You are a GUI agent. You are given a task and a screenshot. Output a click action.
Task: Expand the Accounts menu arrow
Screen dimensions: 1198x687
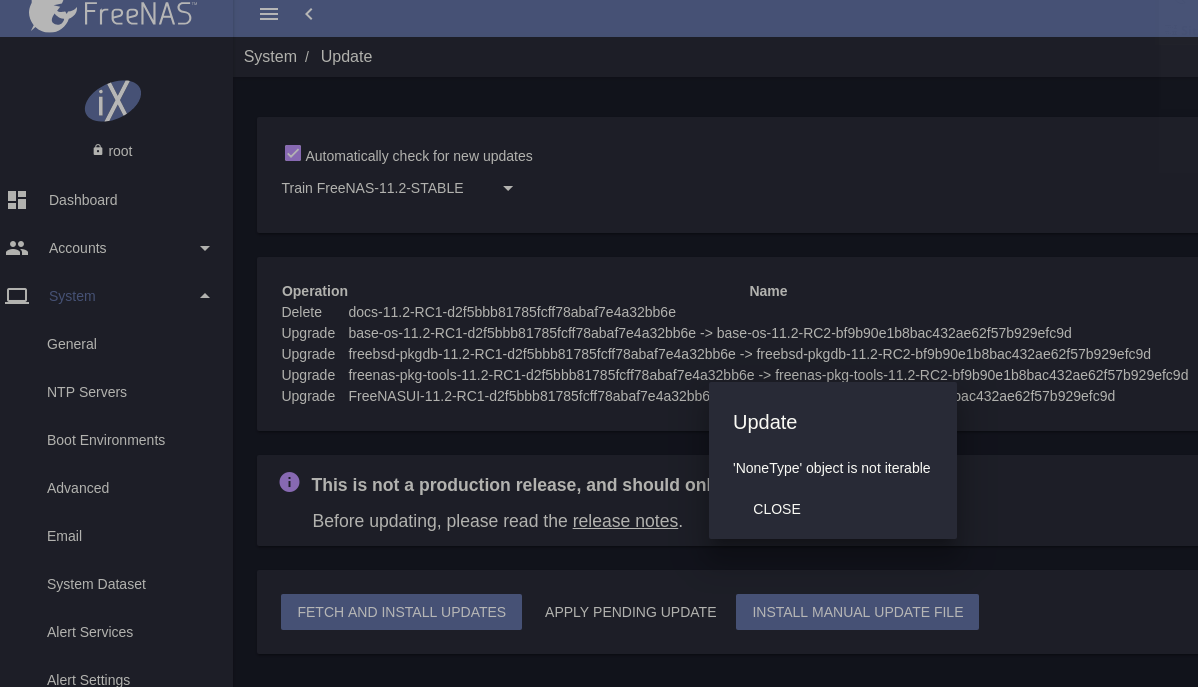[x=205, y=248]
